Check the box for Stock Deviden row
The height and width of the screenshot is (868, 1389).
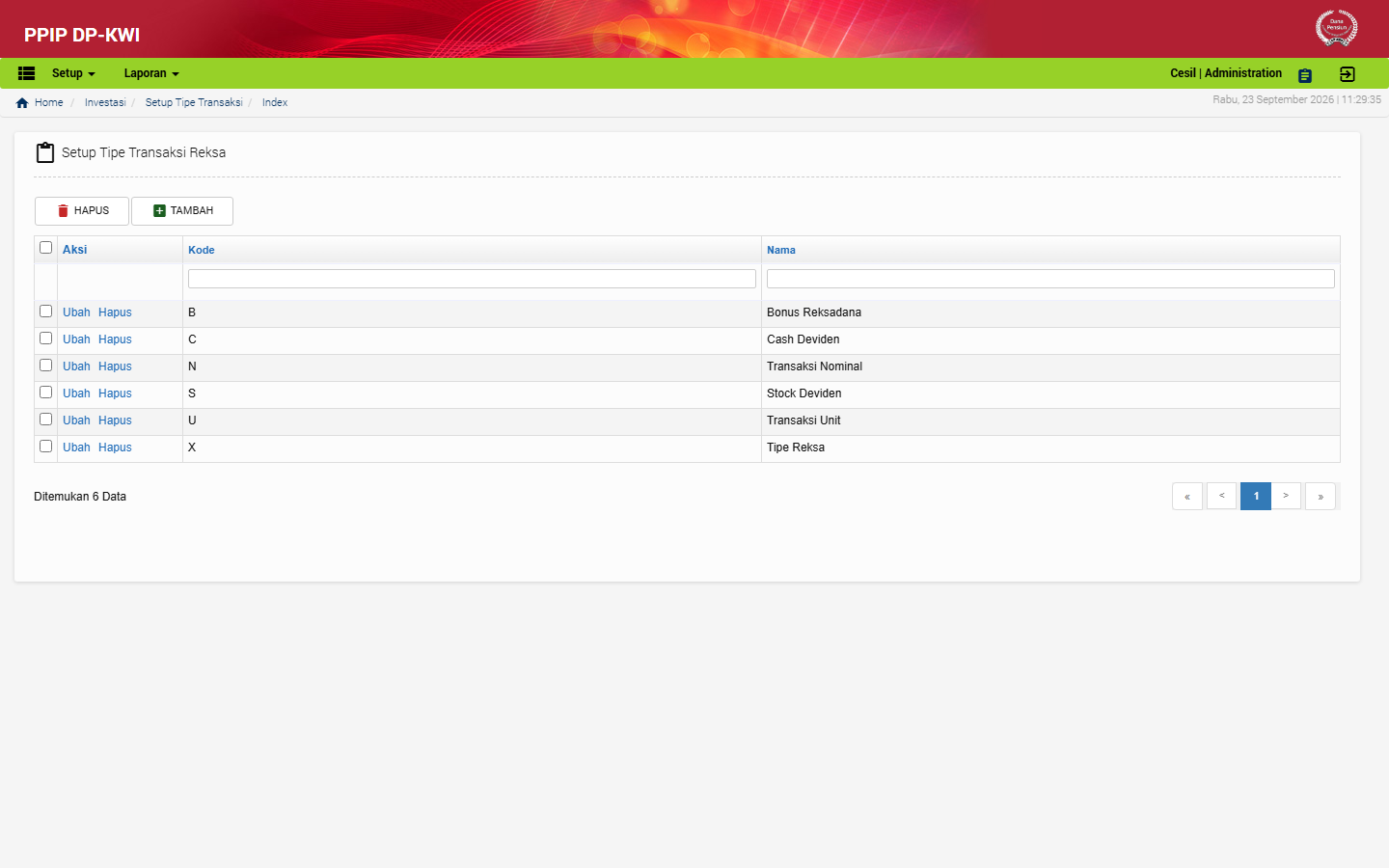click(x=45, y=393)
